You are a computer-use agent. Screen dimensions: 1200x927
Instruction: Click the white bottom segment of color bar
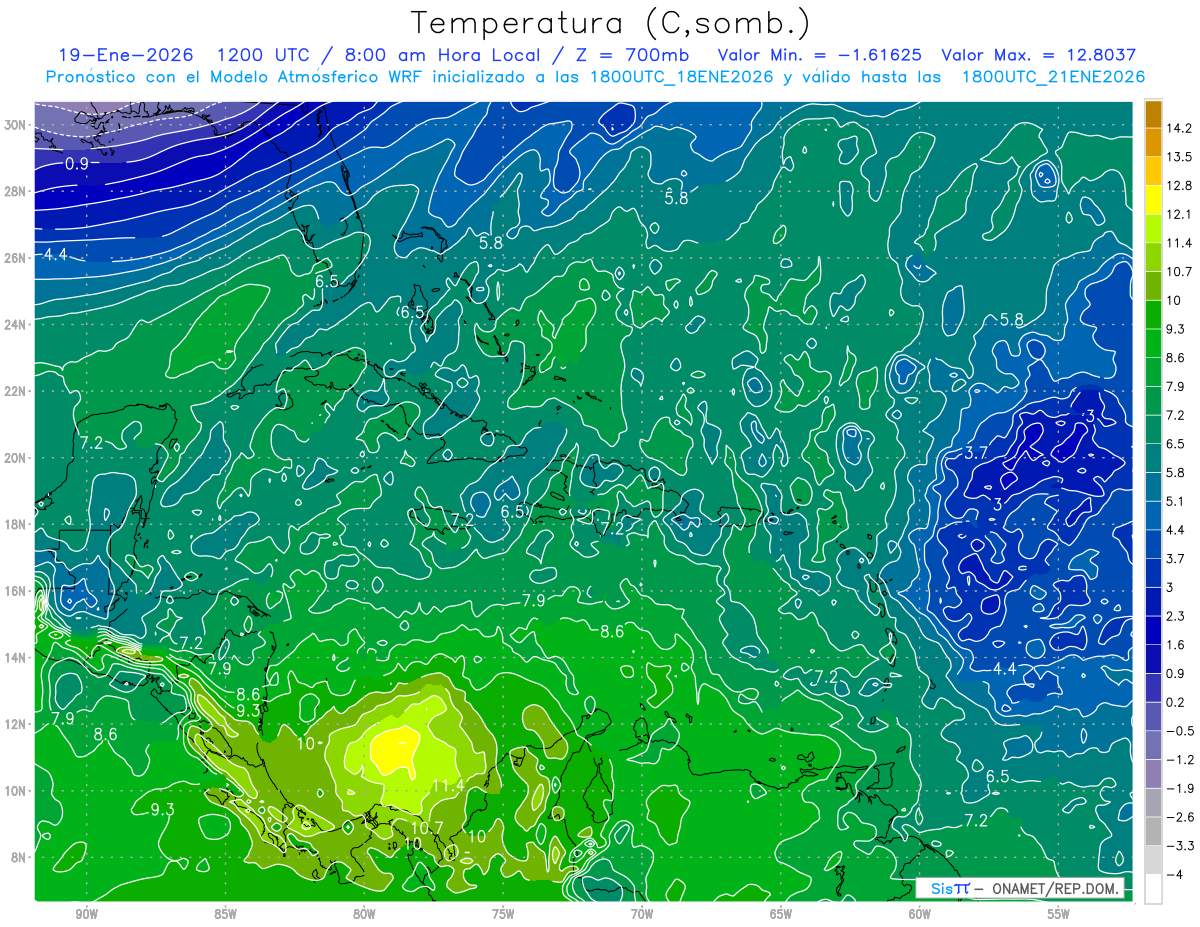[x=1153, y=889]
